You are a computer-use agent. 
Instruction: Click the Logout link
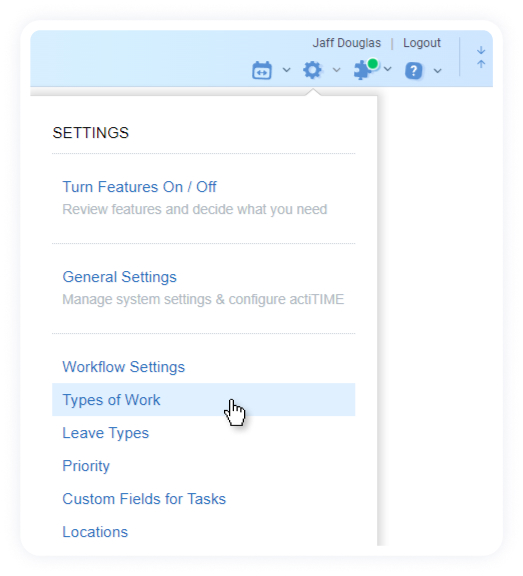(x=422, y=43)
